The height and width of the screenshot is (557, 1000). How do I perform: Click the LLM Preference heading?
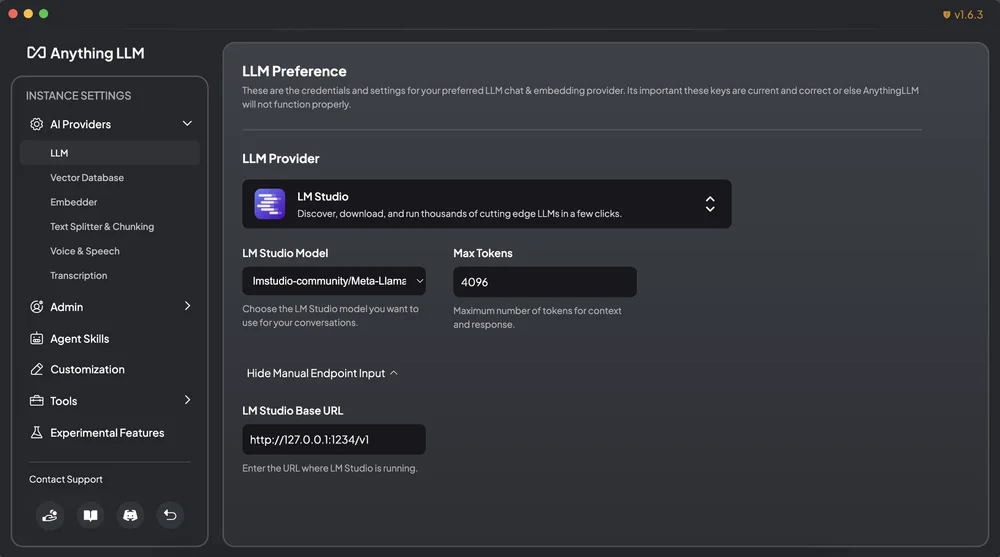pos(294,71)
